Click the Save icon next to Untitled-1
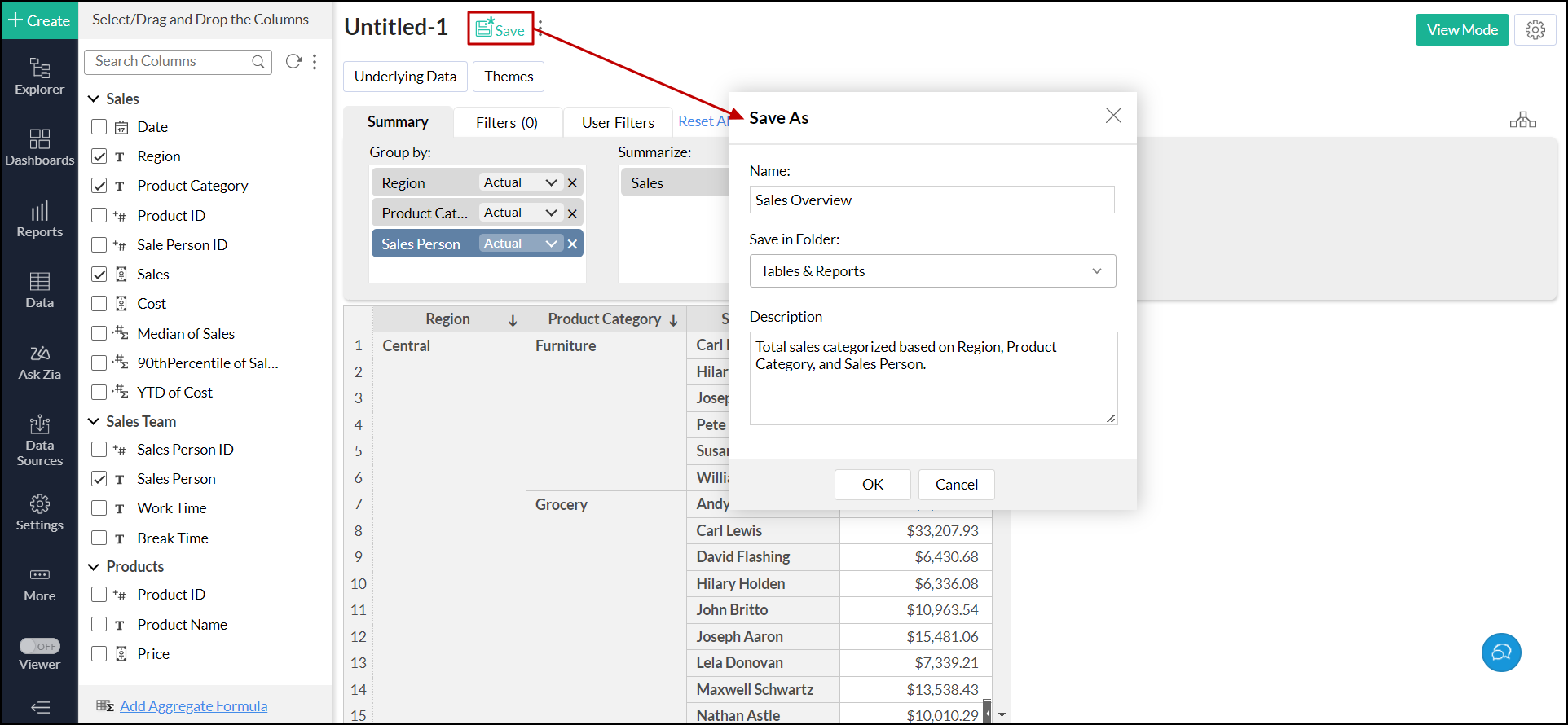Screen dimensions: 1568x725 click(x=500, y=29)
